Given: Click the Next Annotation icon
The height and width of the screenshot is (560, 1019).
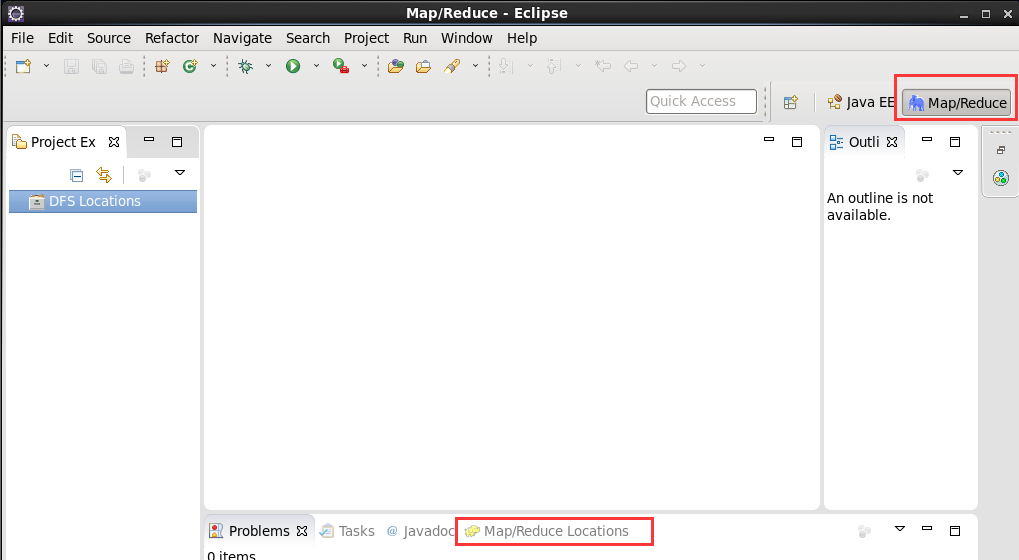Looking at the screenshot, I should pyautogui.click(x=506, y=66).
